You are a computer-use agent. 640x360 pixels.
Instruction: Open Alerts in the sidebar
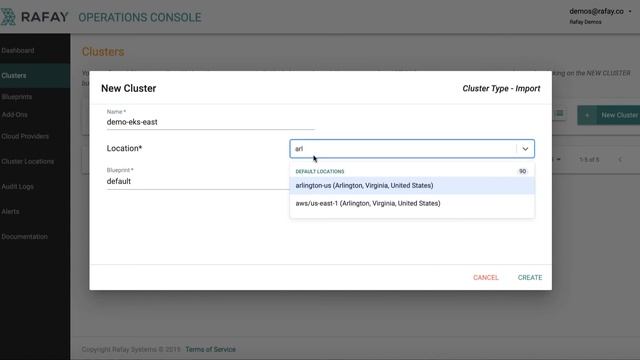[x=10, y=211]
